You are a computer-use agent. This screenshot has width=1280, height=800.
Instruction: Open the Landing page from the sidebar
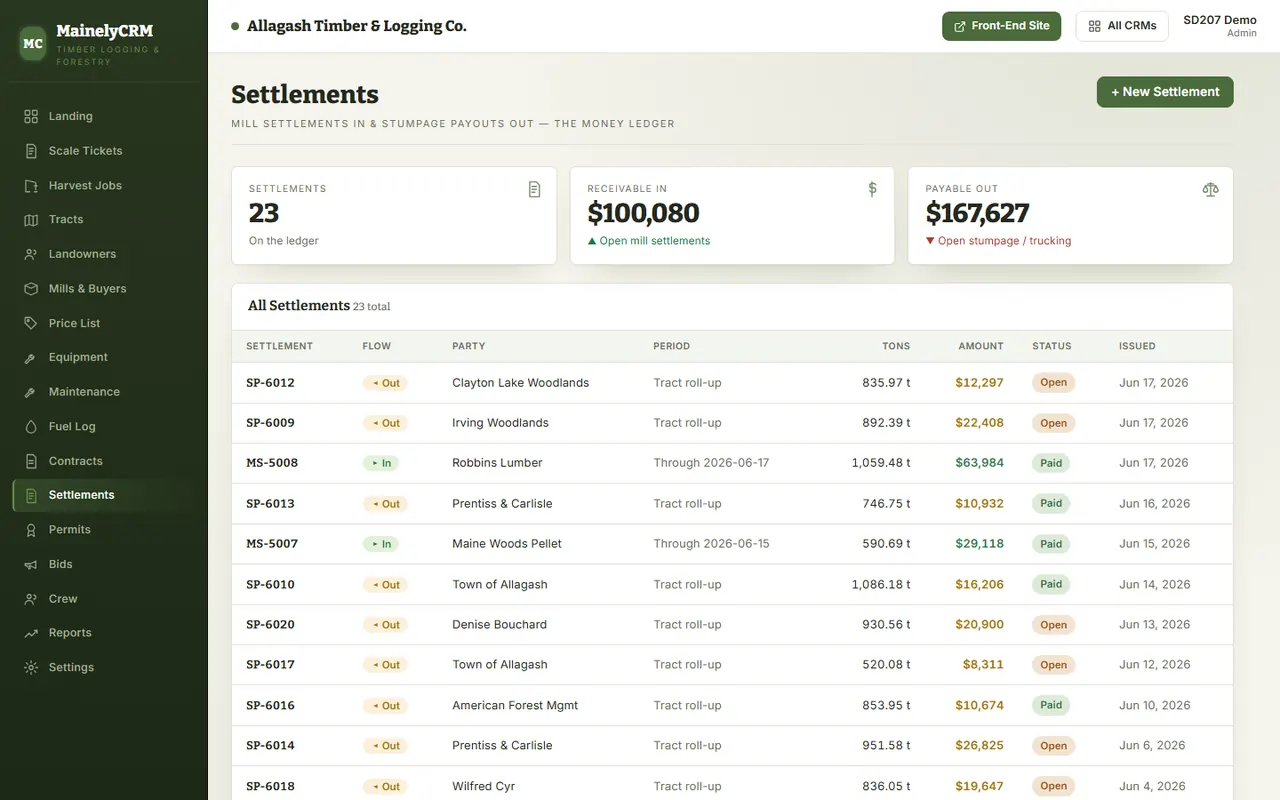click(x=104, y=116)
